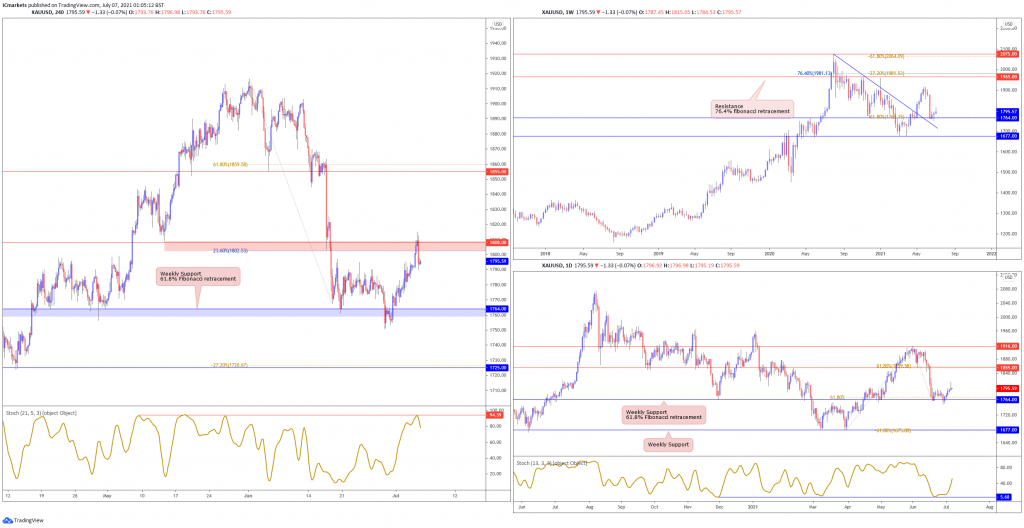This screenshot has width=1024, height=528.
Task: Click the red 1916.00 label on daily chart
Action: (x=1005, y=346)
